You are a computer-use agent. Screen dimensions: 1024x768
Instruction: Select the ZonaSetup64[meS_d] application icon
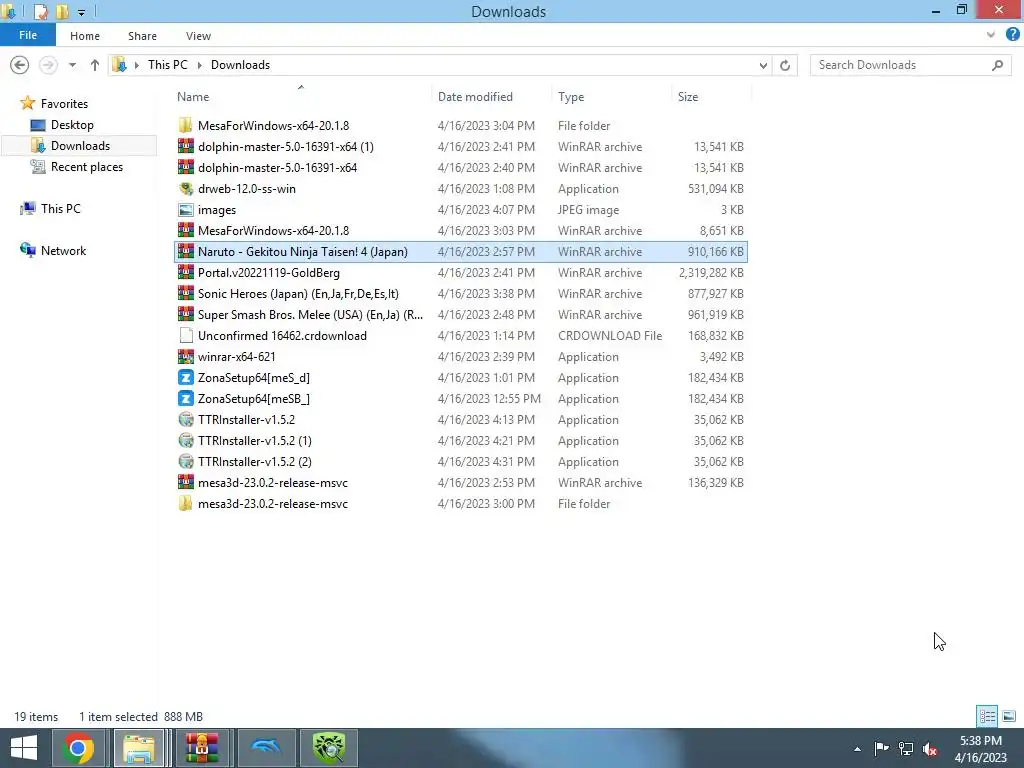[x=185, y=377]
